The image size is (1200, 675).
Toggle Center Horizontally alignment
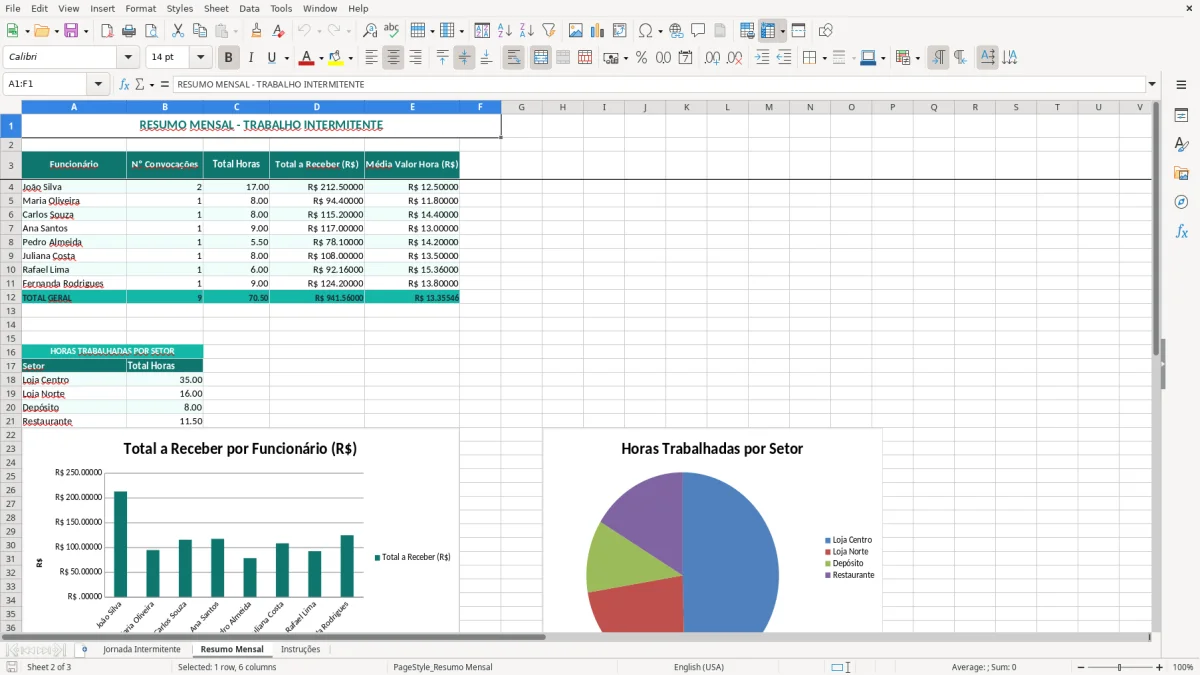(393, 58)
